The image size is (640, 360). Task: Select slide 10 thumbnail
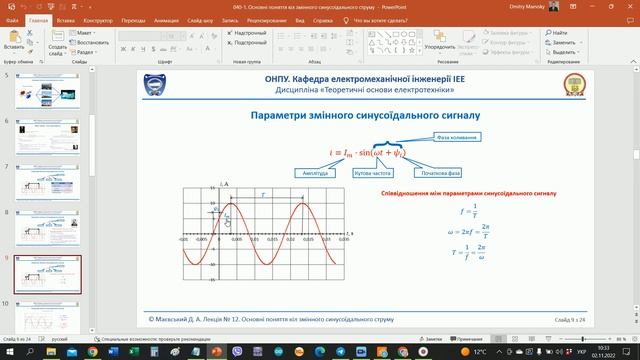pyautogui.click(x=47, y=317)
